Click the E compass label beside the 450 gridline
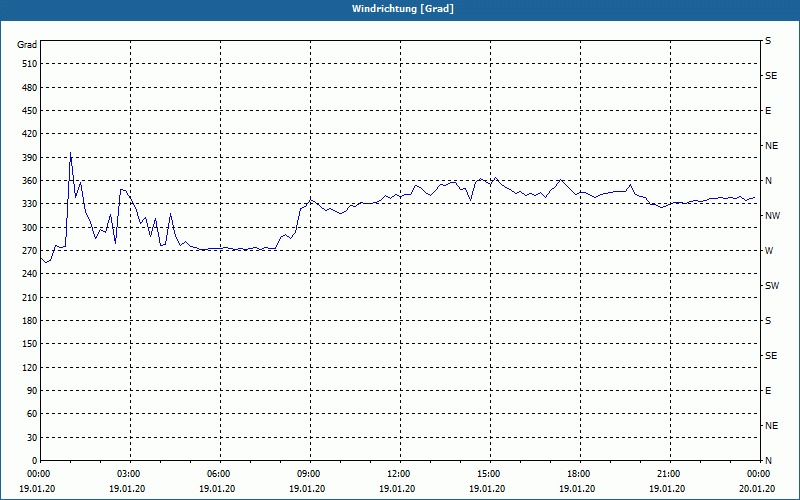This screenshot has height=500, width=800. coord(768,111)
